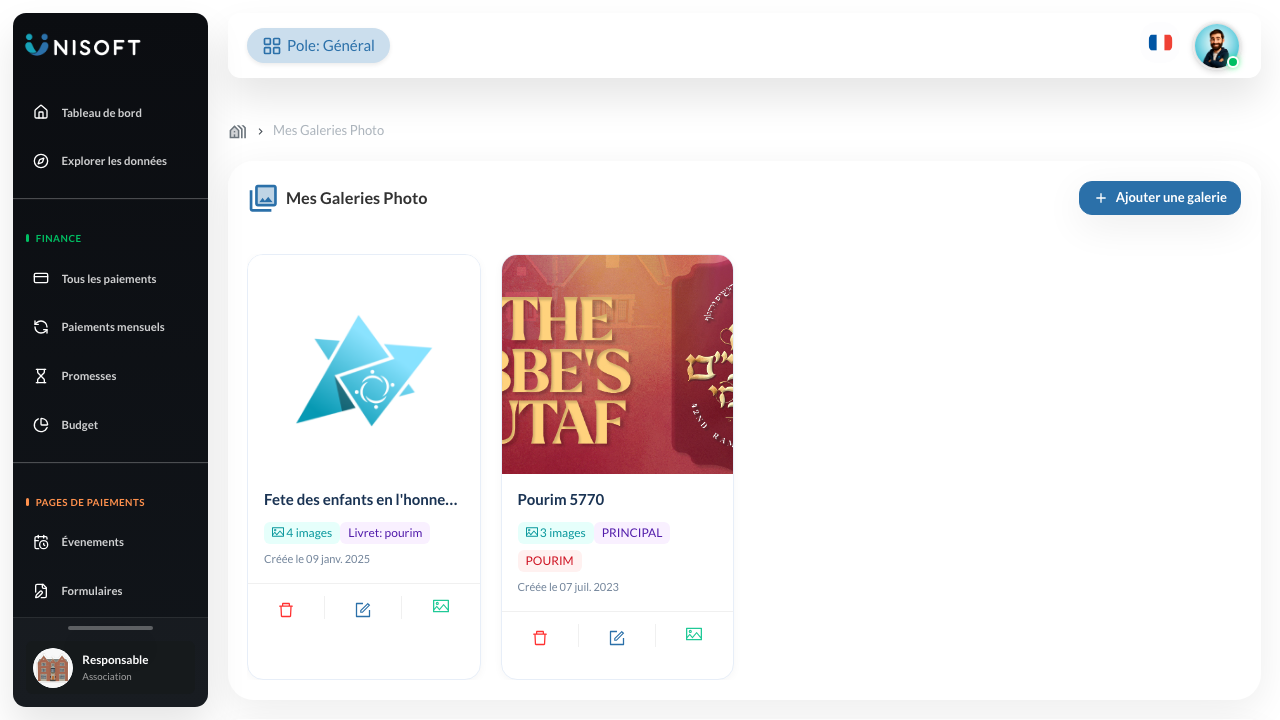Open the Pole: Général selector
The height and width of the screenshot is (720, 1280).
tap(319, 46)
